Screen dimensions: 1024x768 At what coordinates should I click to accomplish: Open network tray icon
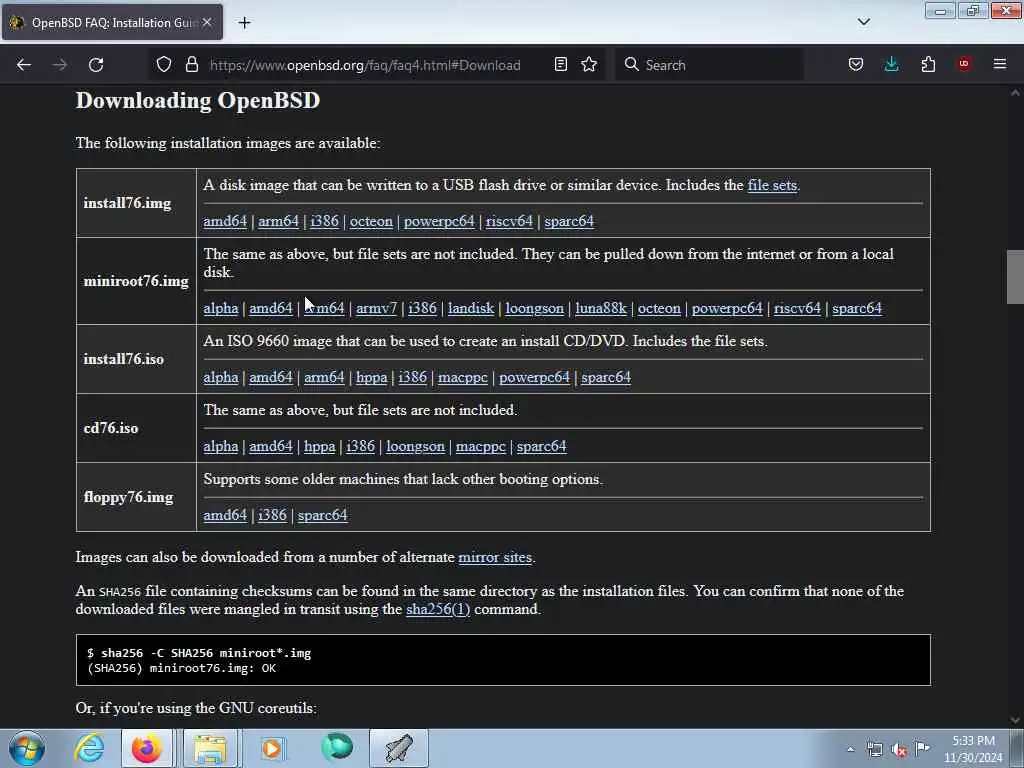coord(874,750)
